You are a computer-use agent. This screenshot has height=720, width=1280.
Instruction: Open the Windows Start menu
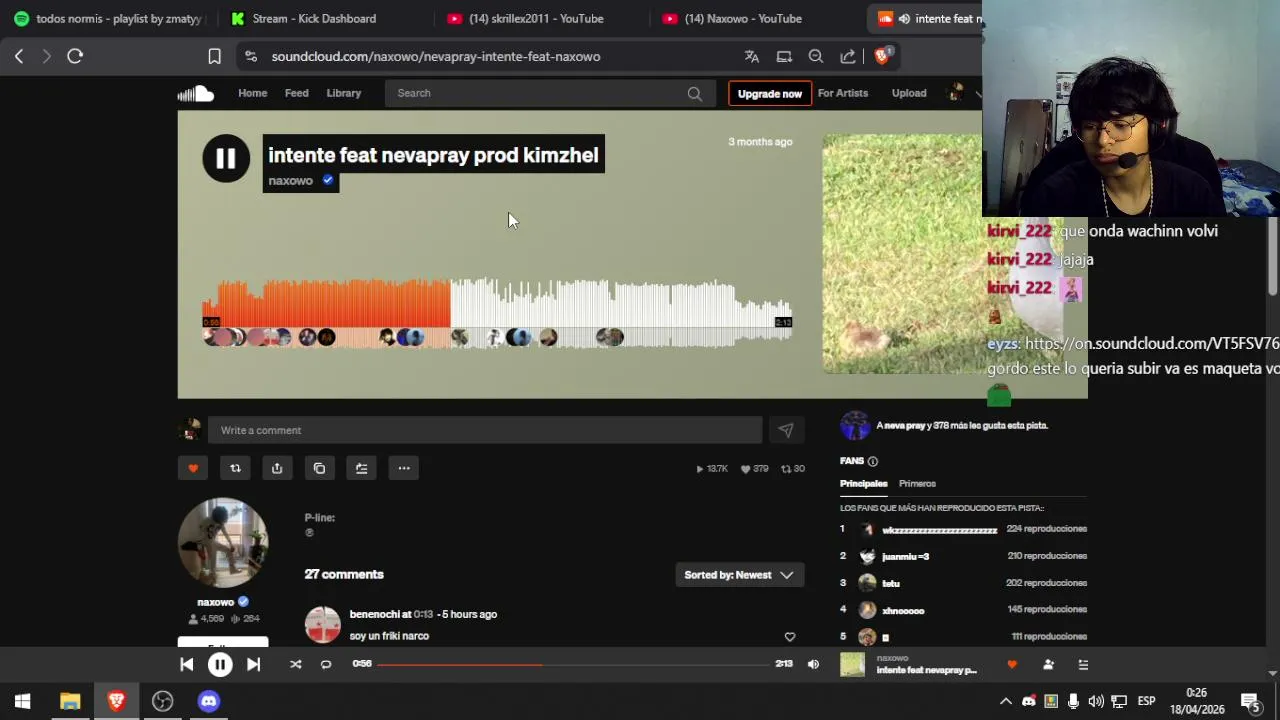pos(22,701)
